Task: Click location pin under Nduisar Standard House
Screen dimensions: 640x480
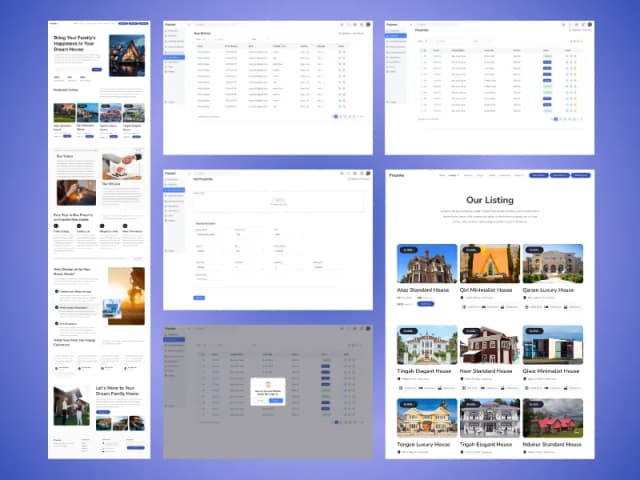Action: 525,452
